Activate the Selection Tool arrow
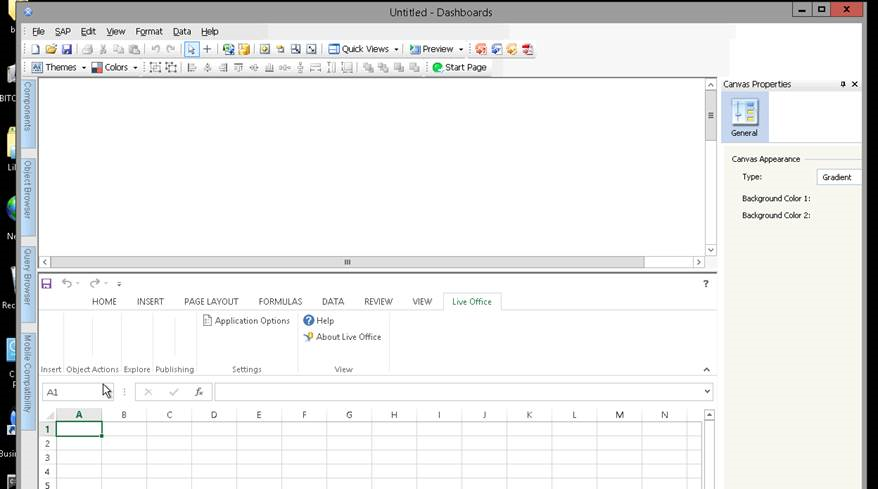The height and width of the screenshot is (489, 878). (x=192, y=49)
